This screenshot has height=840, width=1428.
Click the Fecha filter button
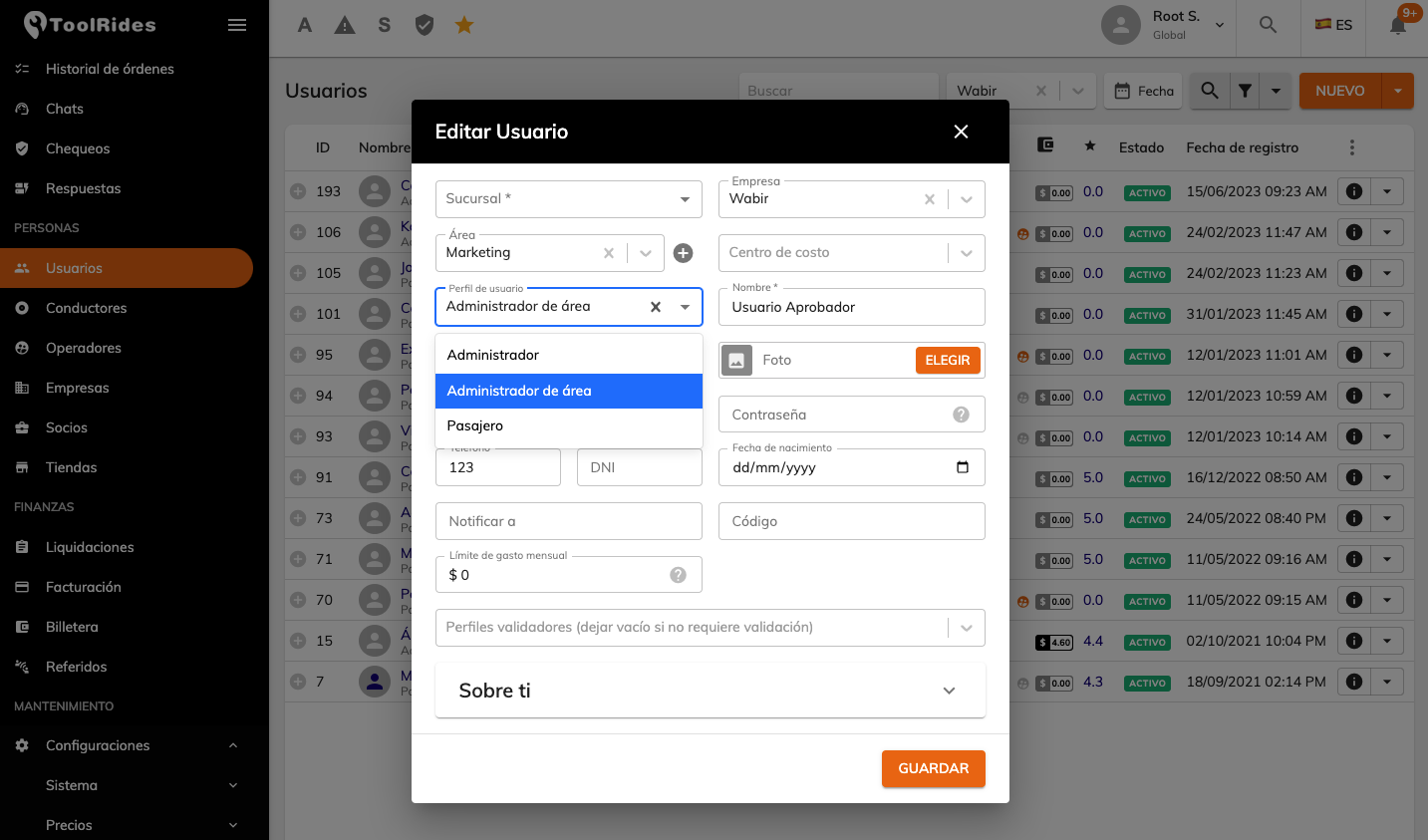click(x=1144, y=91)
